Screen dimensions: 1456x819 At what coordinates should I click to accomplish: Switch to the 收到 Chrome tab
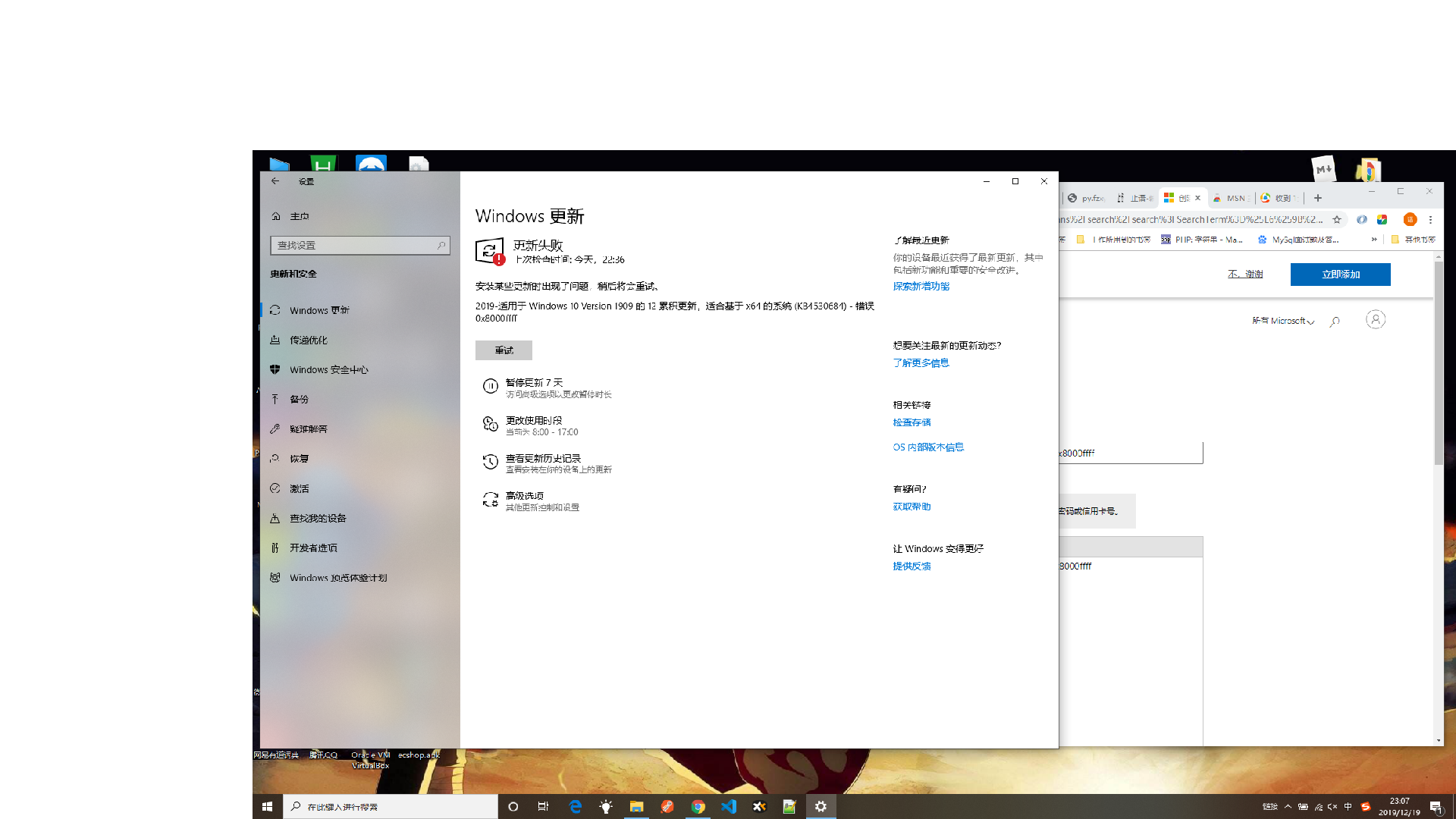click(1279, 198)
